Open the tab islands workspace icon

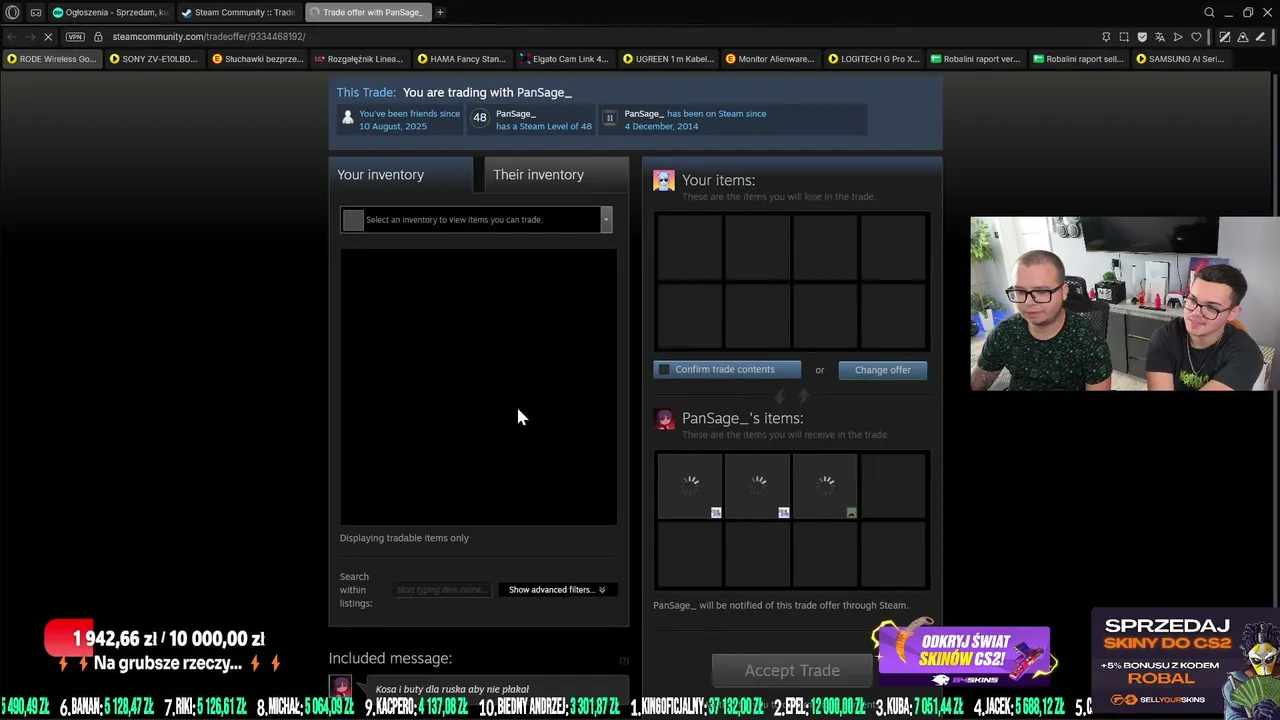[36, 12]
